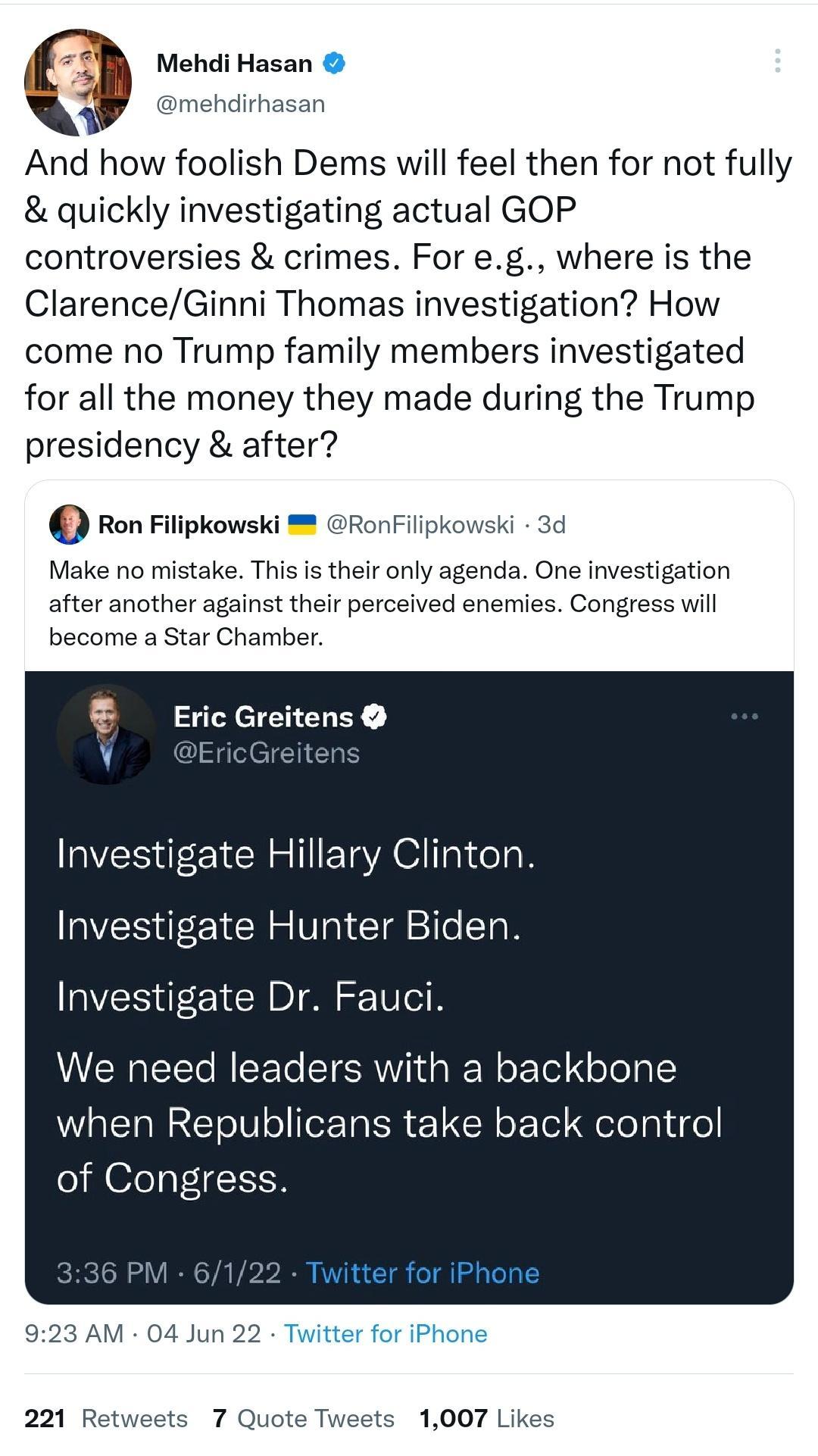View the 221 Retweets list
This screenshot has height=1456, width=818.
click(106, 1418)
